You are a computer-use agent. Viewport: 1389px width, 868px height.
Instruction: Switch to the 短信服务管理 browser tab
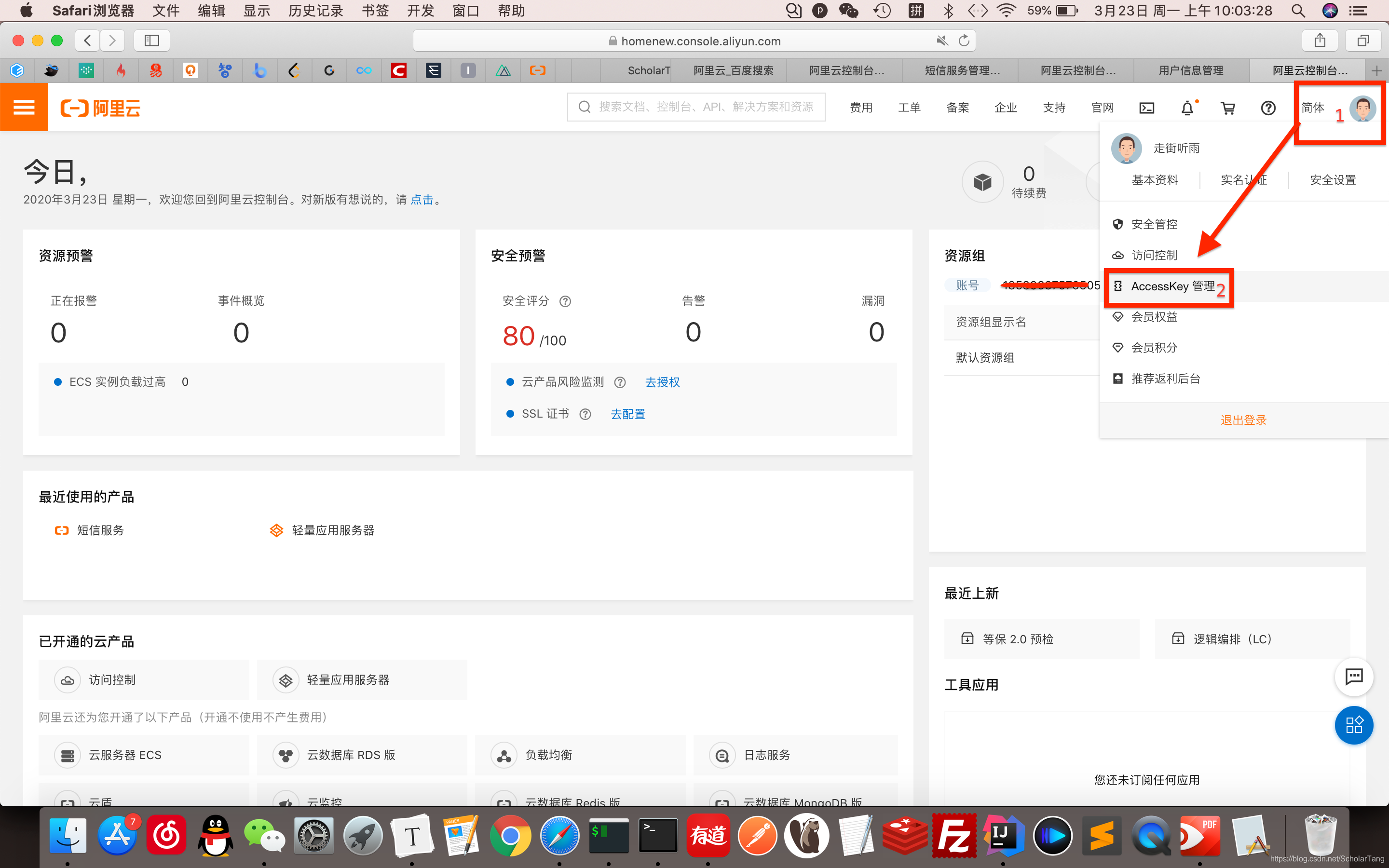962,70
